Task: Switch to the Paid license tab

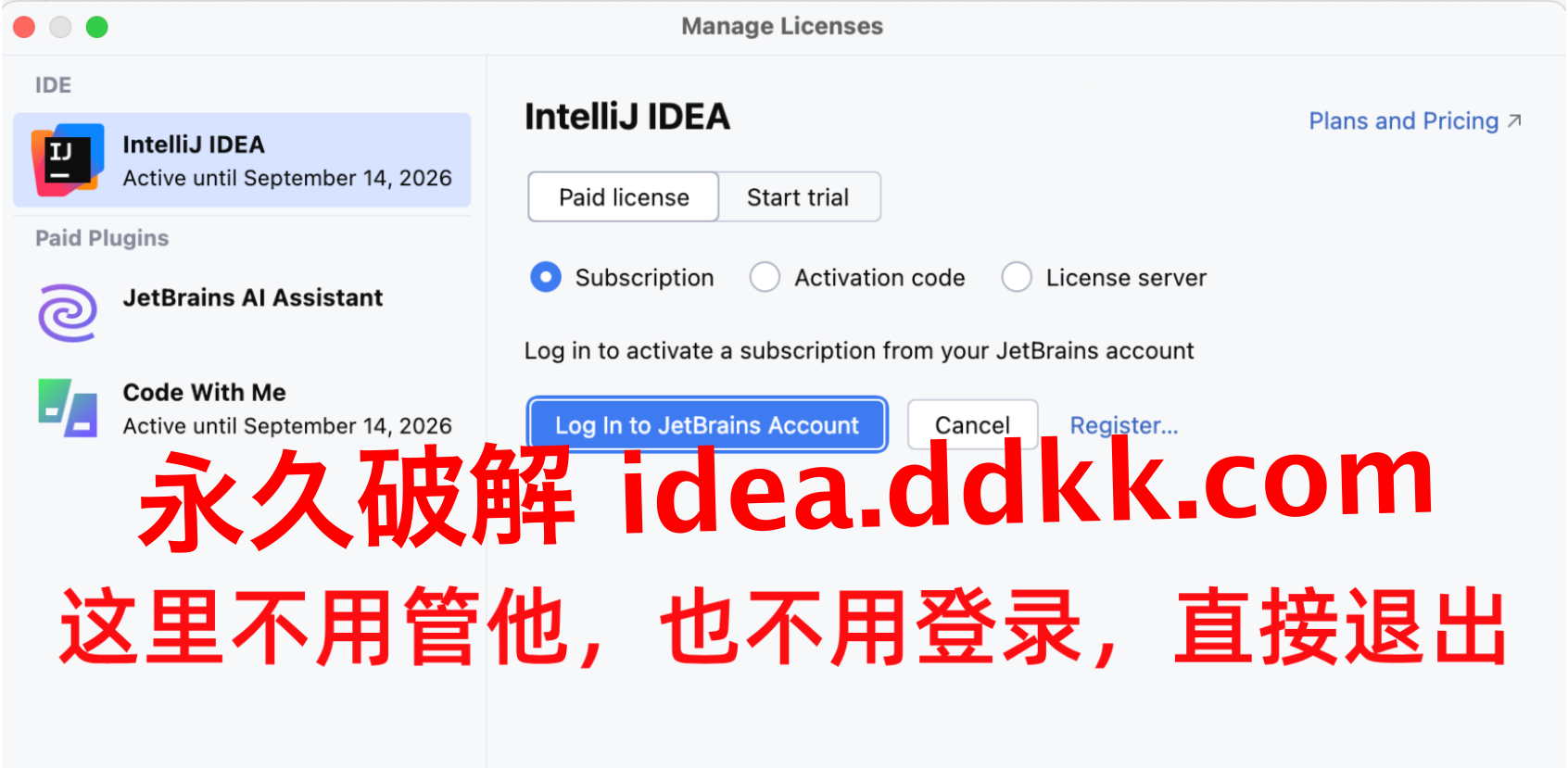Action: [x=624, y=196]
